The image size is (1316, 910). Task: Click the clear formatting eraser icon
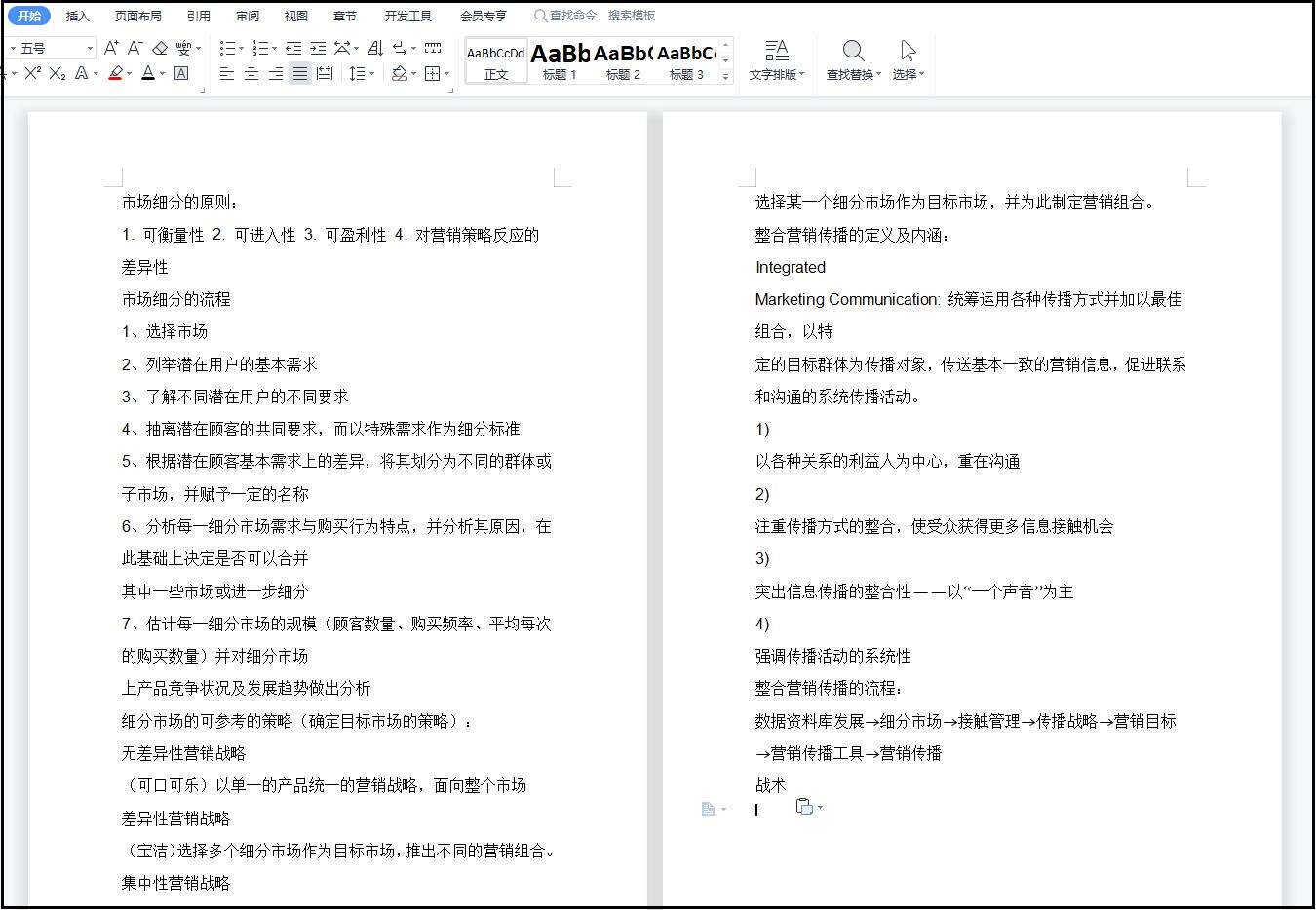point(160,48)
